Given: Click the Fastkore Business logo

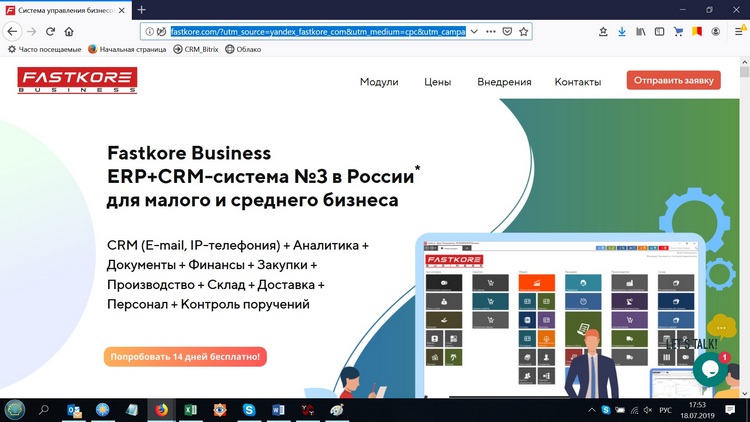Looking at the screenshot, I should [x=77, y=80].
